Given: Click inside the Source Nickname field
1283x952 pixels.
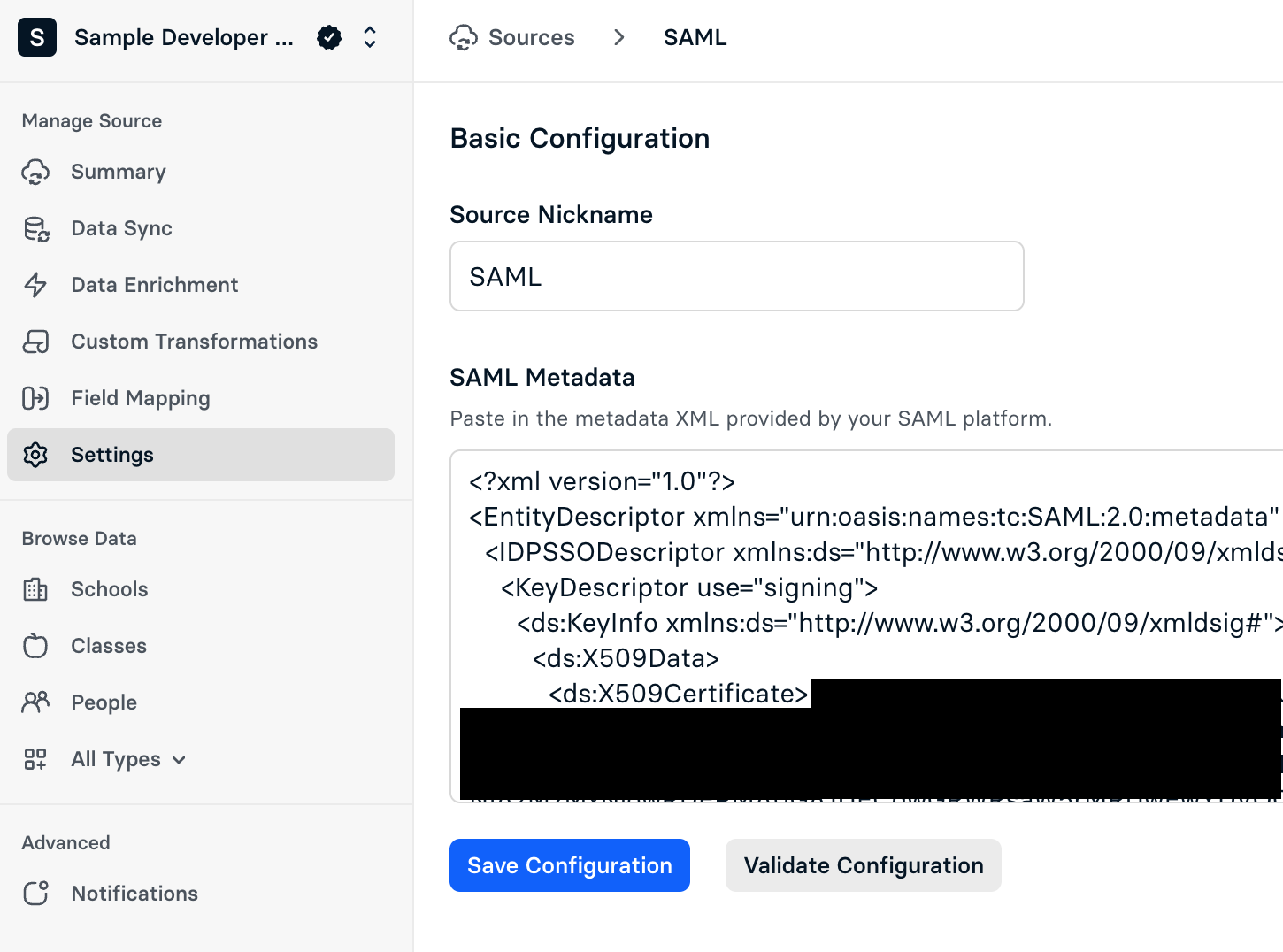Looking at the screenshot, I should pos(736,276).
